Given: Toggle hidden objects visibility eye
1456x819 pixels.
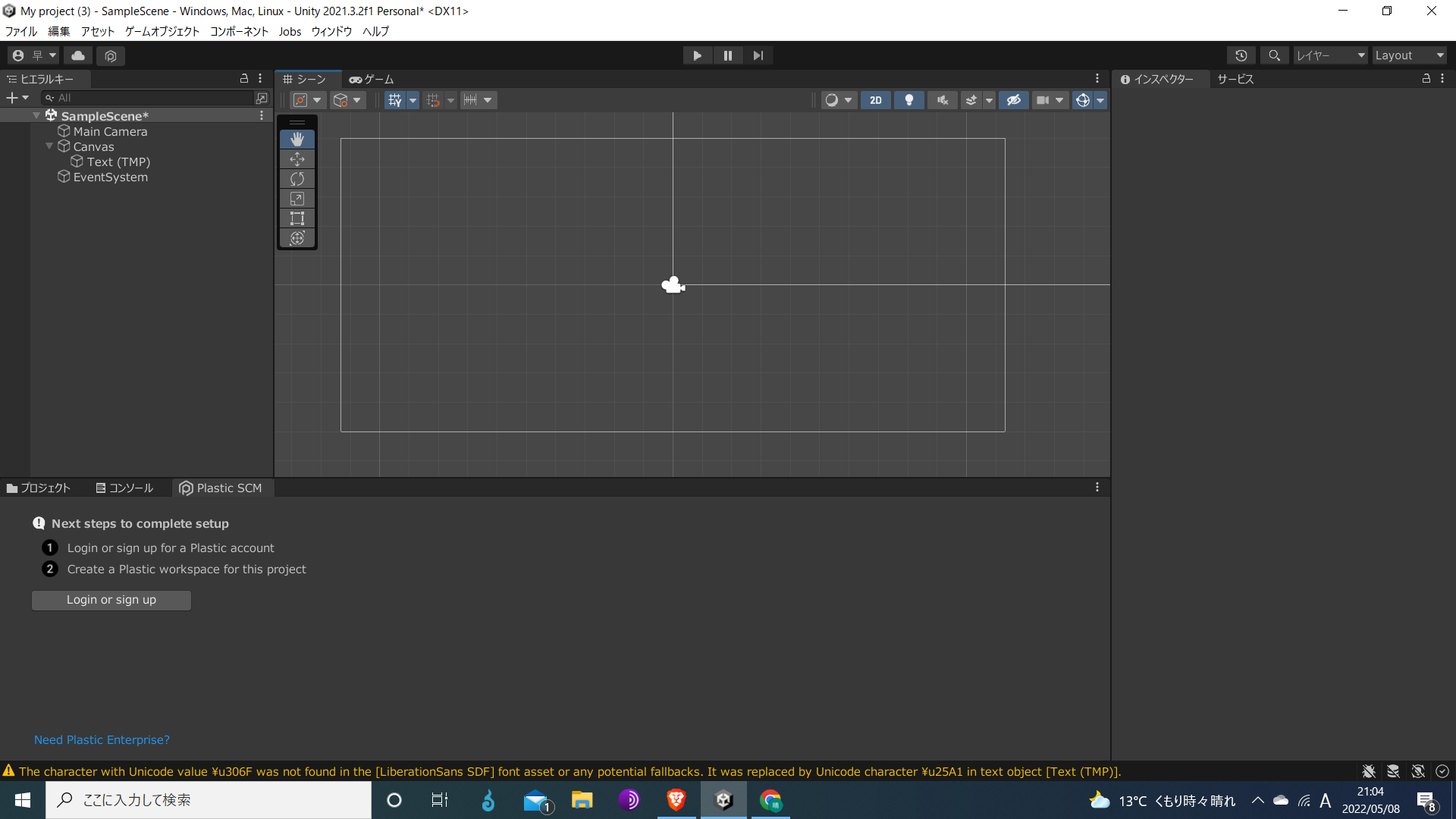Looking at the screenshot, I should [1014, 100].
